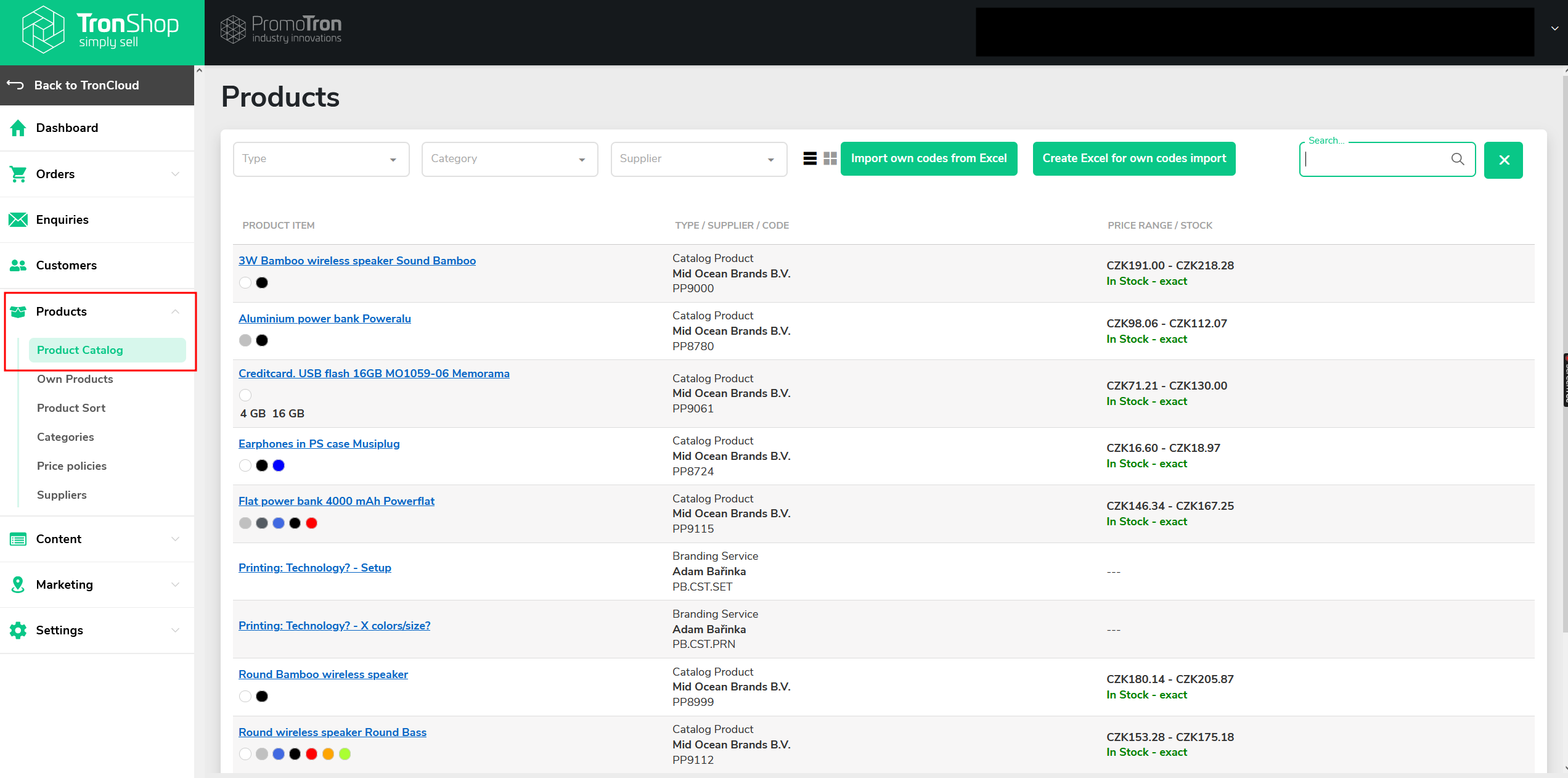
Task: Click the Settings gear icon
Action: (x=18, y=630)
